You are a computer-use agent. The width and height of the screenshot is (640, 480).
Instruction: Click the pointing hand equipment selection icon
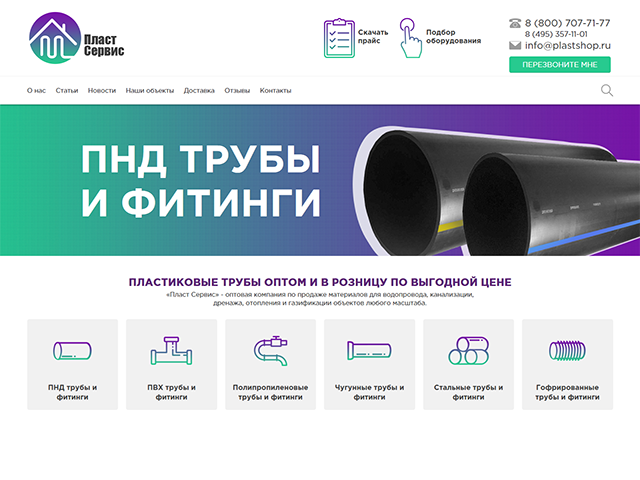[410, 38]
